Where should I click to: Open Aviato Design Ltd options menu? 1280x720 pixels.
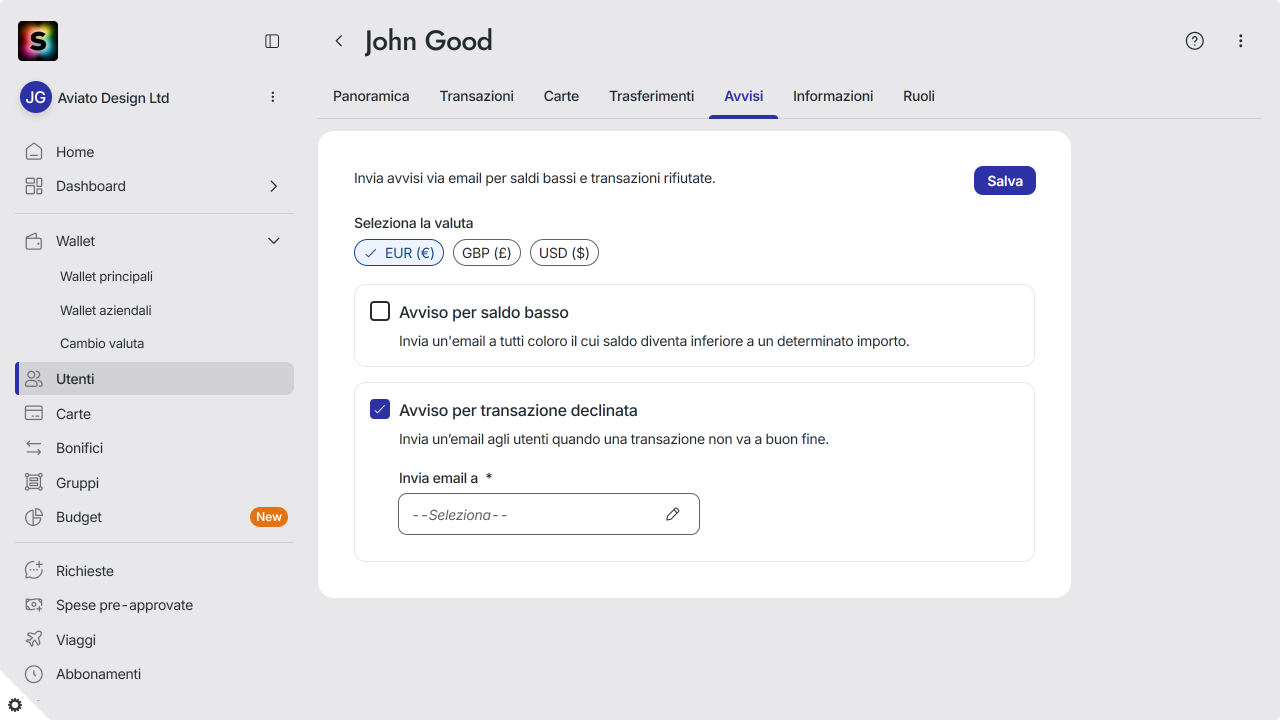pyautogui.click(x=273, y=97)
